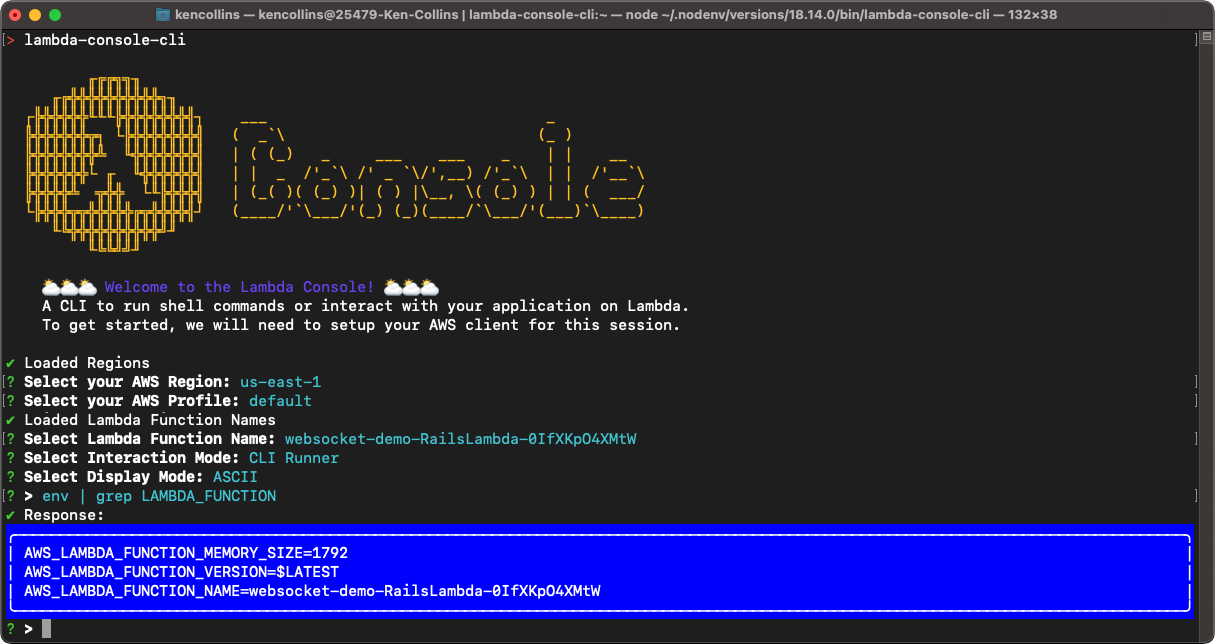Click the window title text in title bar
The image size is (1215, 644).
(616, 15)
